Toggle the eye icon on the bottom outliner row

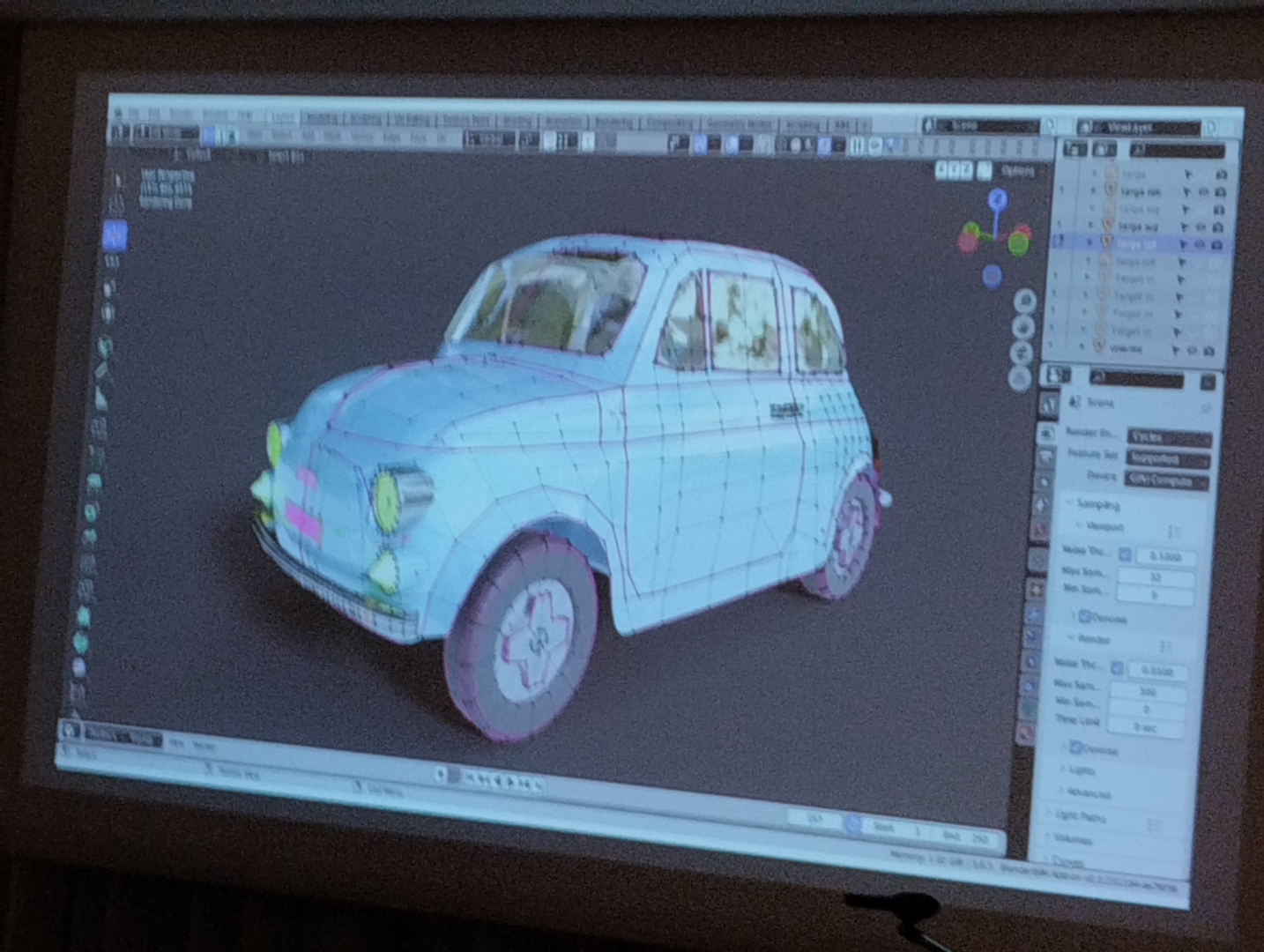[x=1192, y=350]
